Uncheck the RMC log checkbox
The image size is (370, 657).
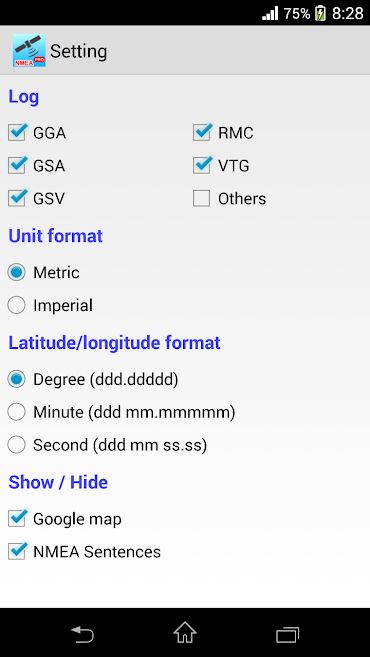click(202, 132)
